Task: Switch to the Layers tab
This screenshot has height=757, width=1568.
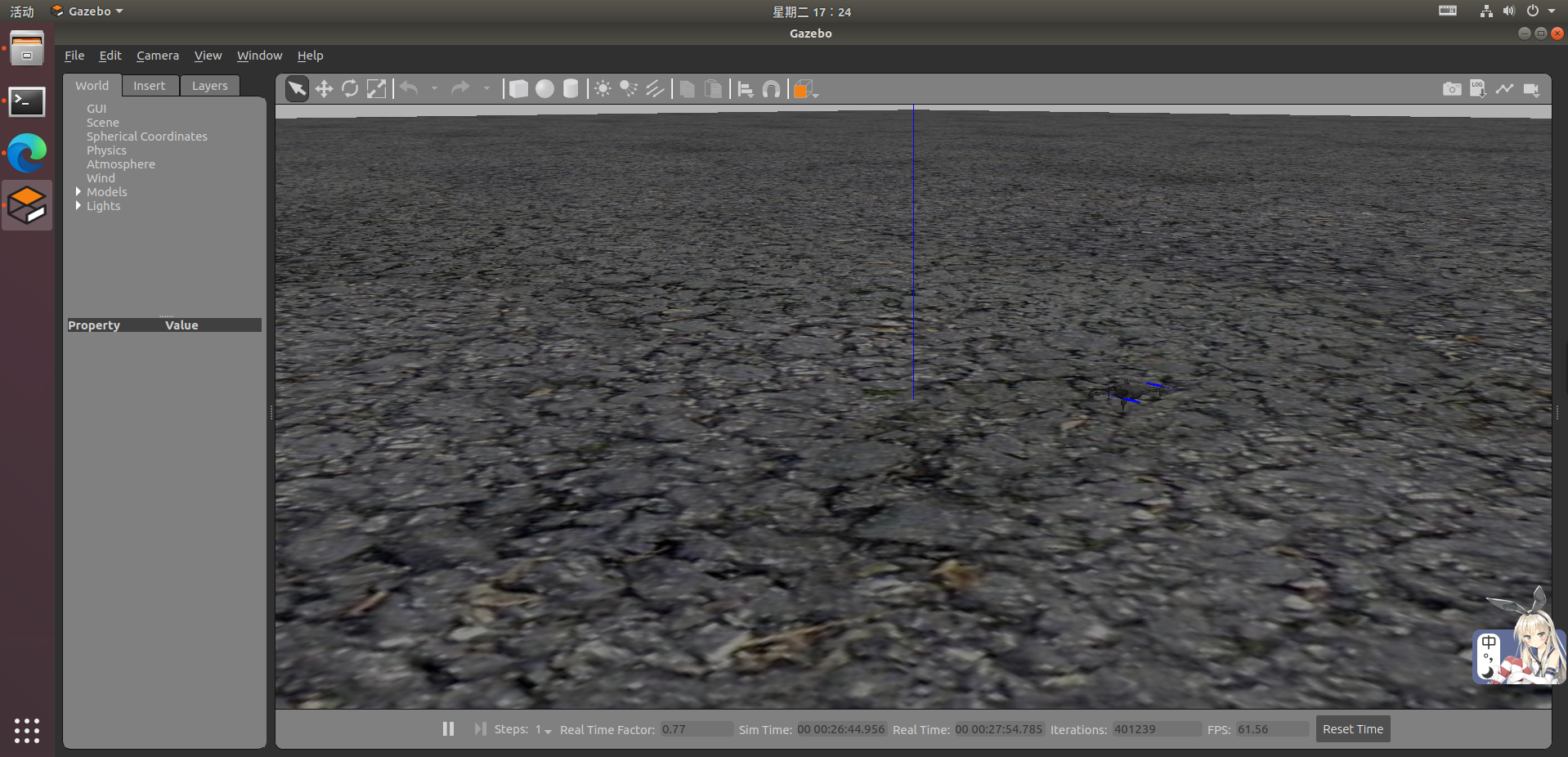Action: [210, 86]
